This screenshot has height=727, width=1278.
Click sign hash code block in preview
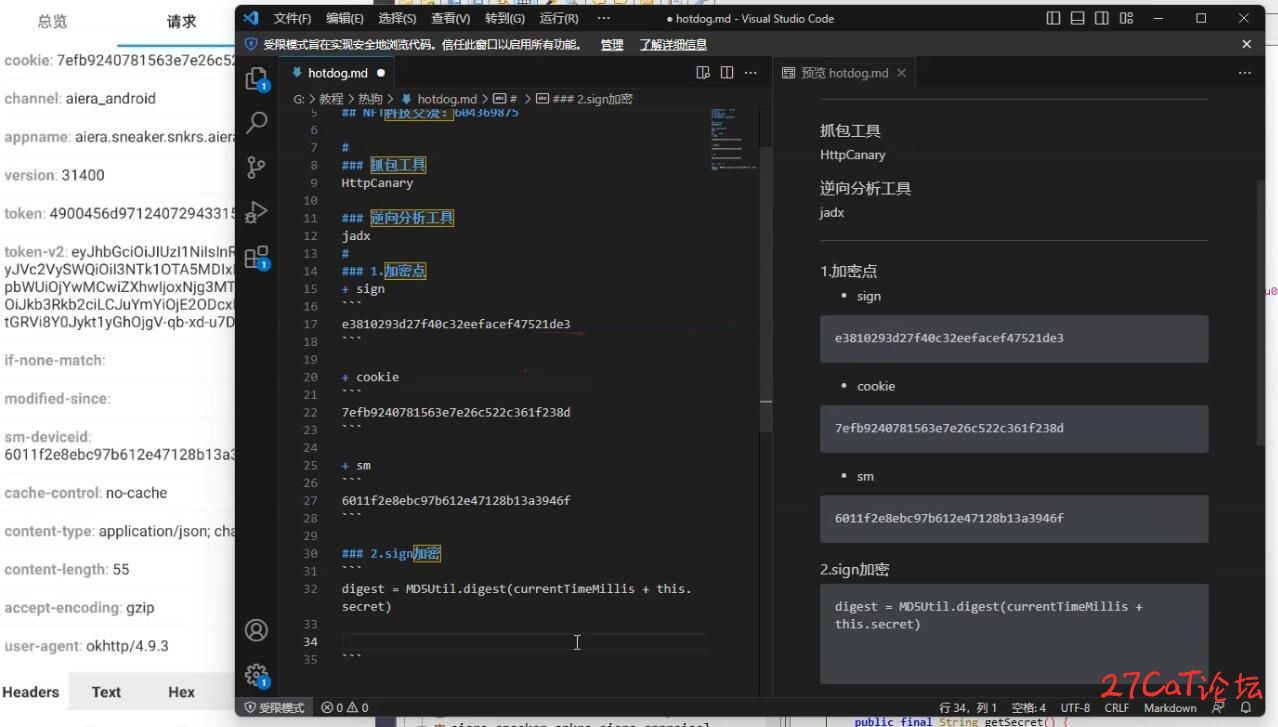tap(1014, 338)
